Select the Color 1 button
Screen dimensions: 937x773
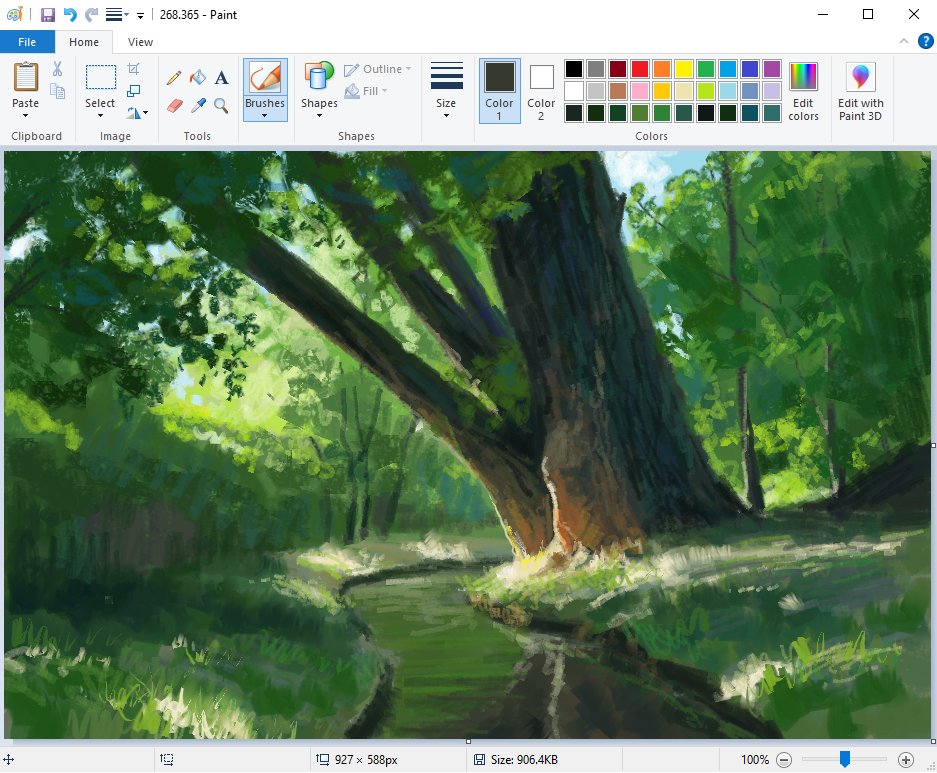(x=500, y=91)
